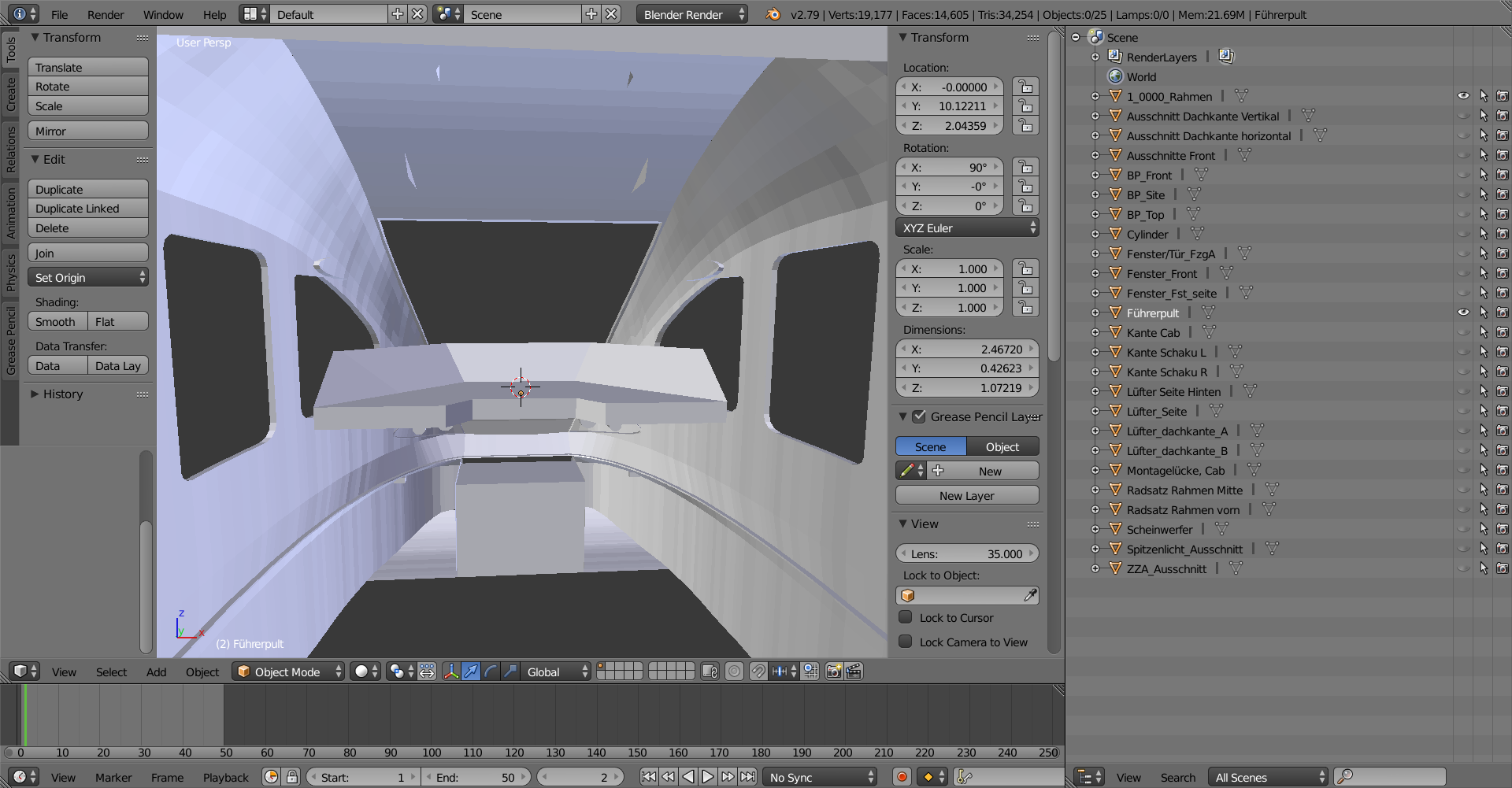The image size is (1512, 788).
Task: Open the Object Mode selector dropdown
Action: pos(288,671)
